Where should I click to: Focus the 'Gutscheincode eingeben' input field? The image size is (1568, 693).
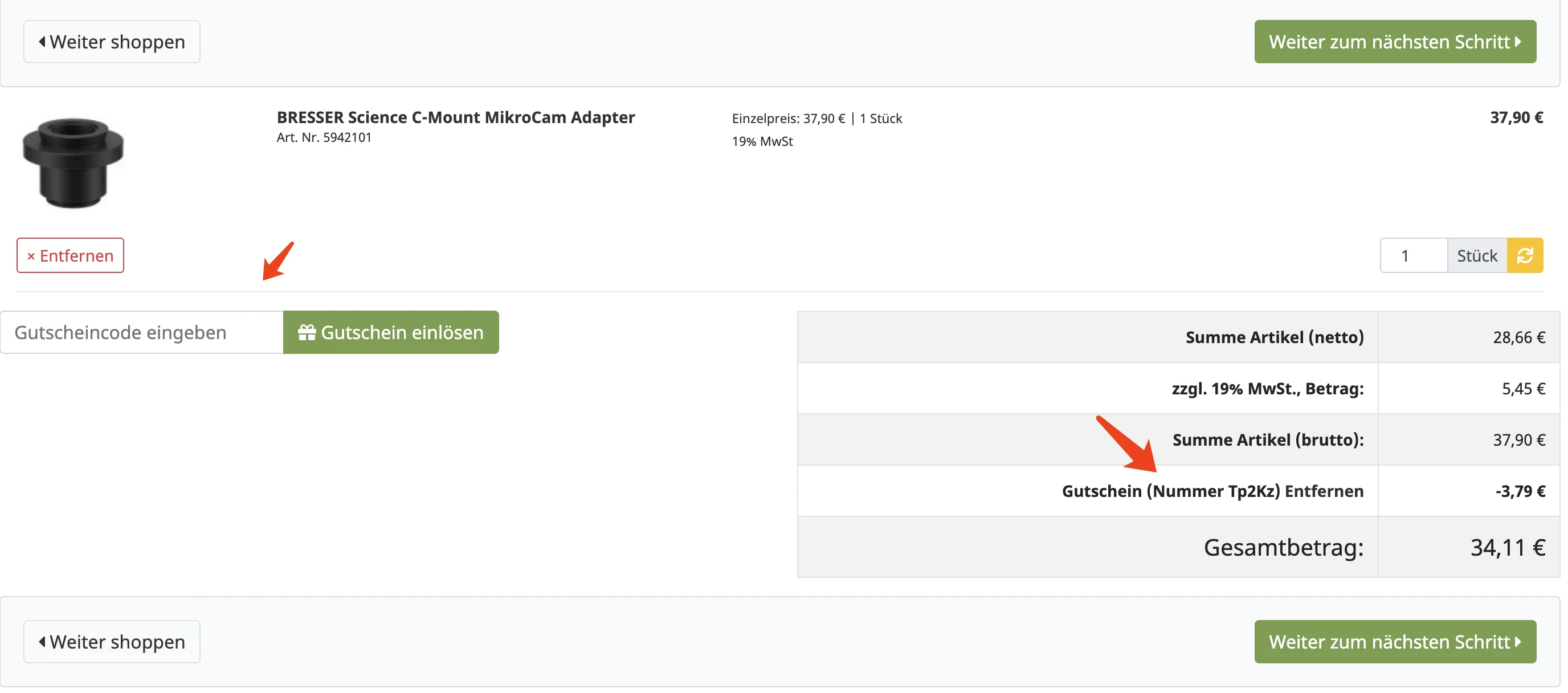tap(142, 332)
